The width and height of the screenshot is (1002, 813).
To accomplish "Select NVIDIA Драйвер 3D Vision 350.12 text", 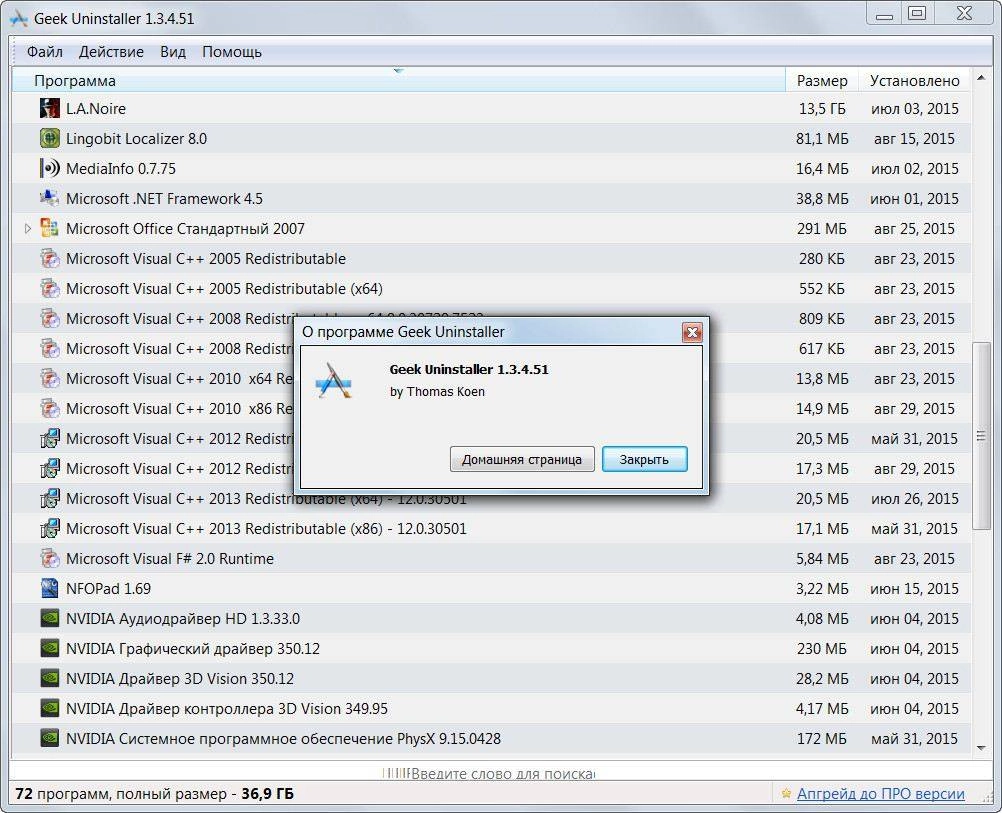I will pyautogui.click(x=180, y=679).
